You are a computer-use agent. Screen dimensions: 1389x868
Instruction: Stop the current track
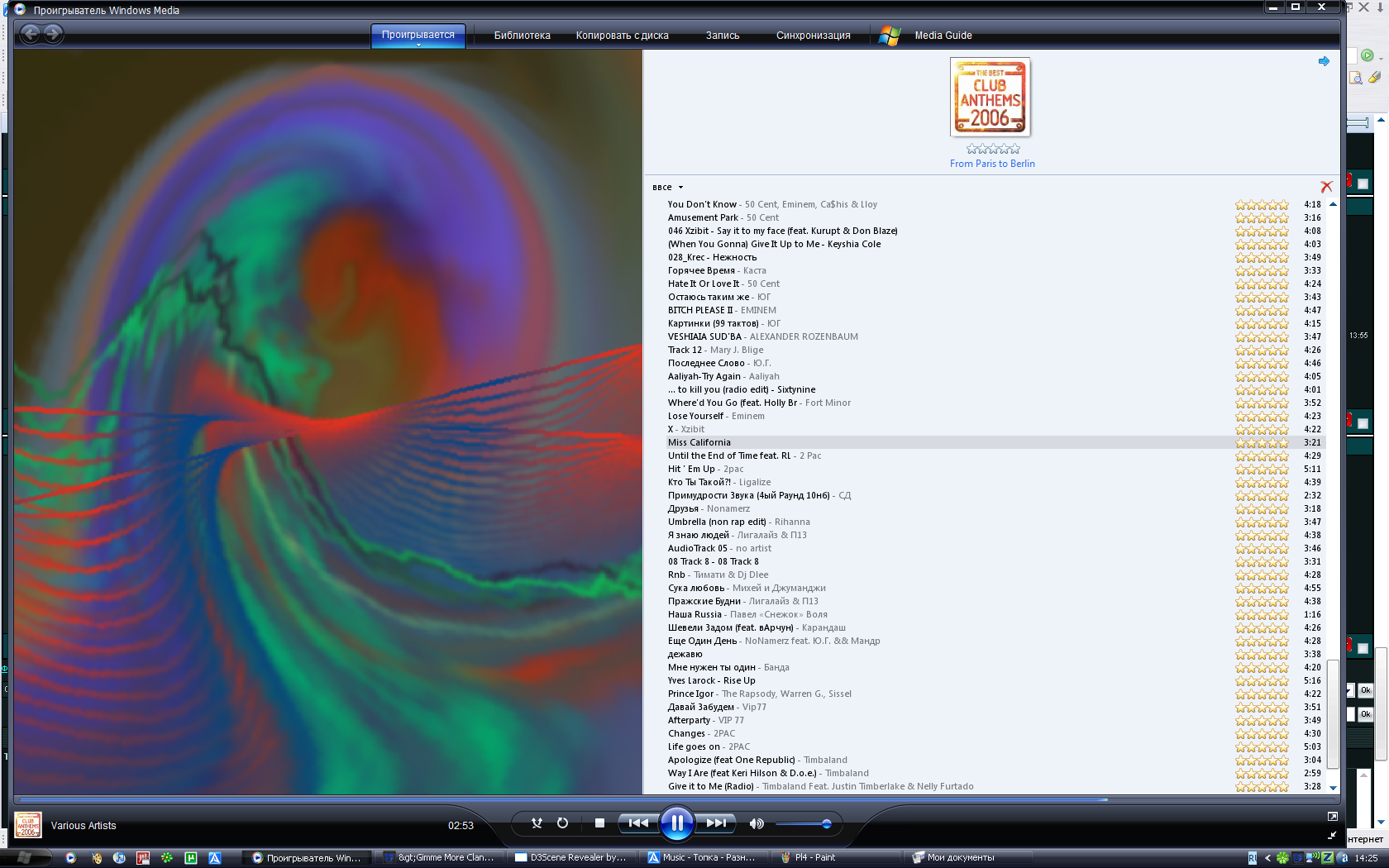599,823
